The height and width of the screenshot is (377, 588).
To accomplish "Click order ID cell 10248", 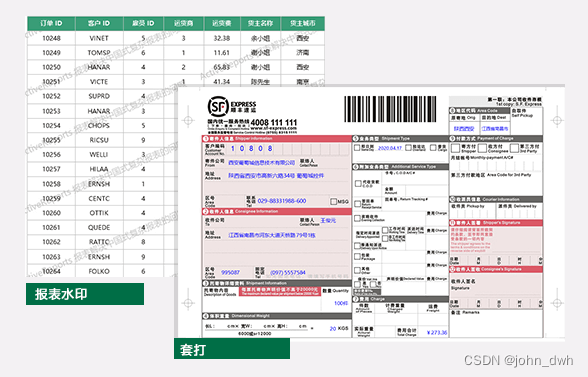I will tap(51, 38).
